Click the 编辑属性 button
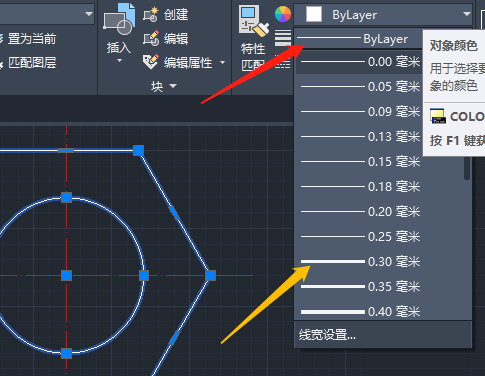 pos(178,62)
